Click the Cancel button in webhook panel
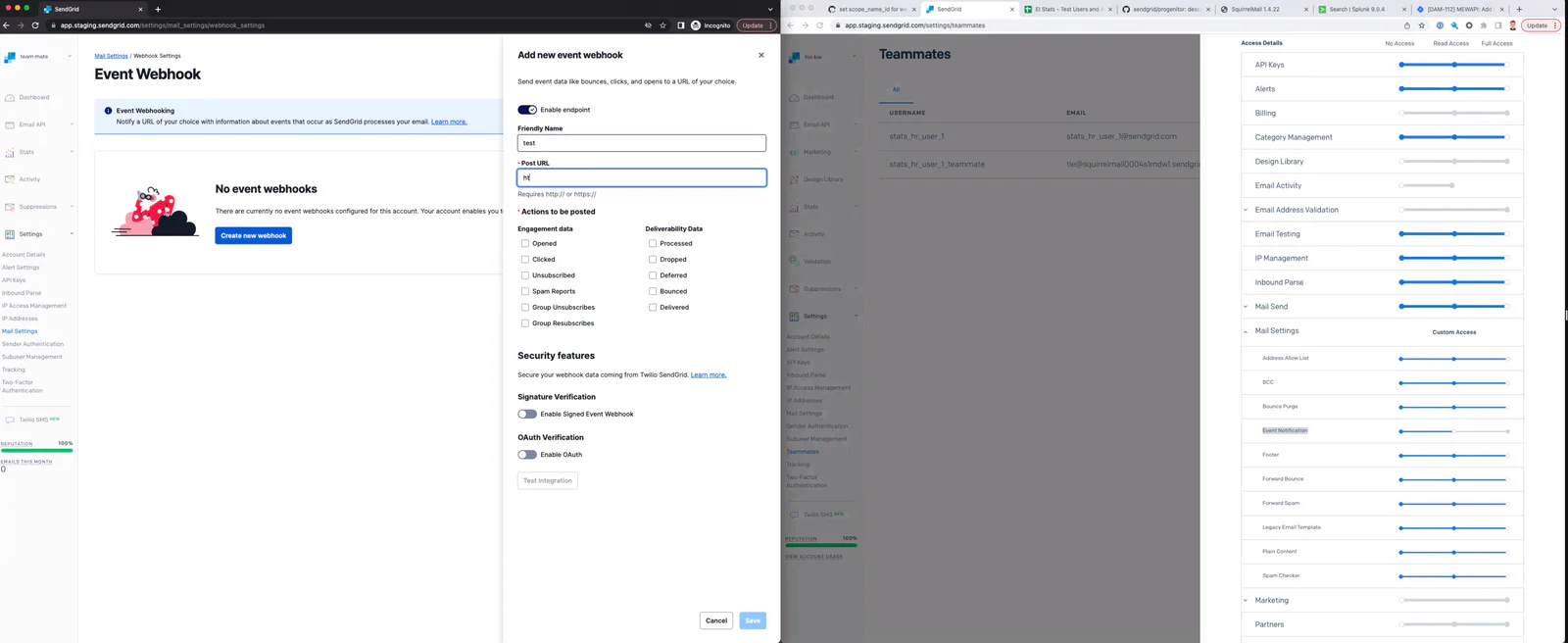Viewport: 1568px width, 643px height. (716, 620)
